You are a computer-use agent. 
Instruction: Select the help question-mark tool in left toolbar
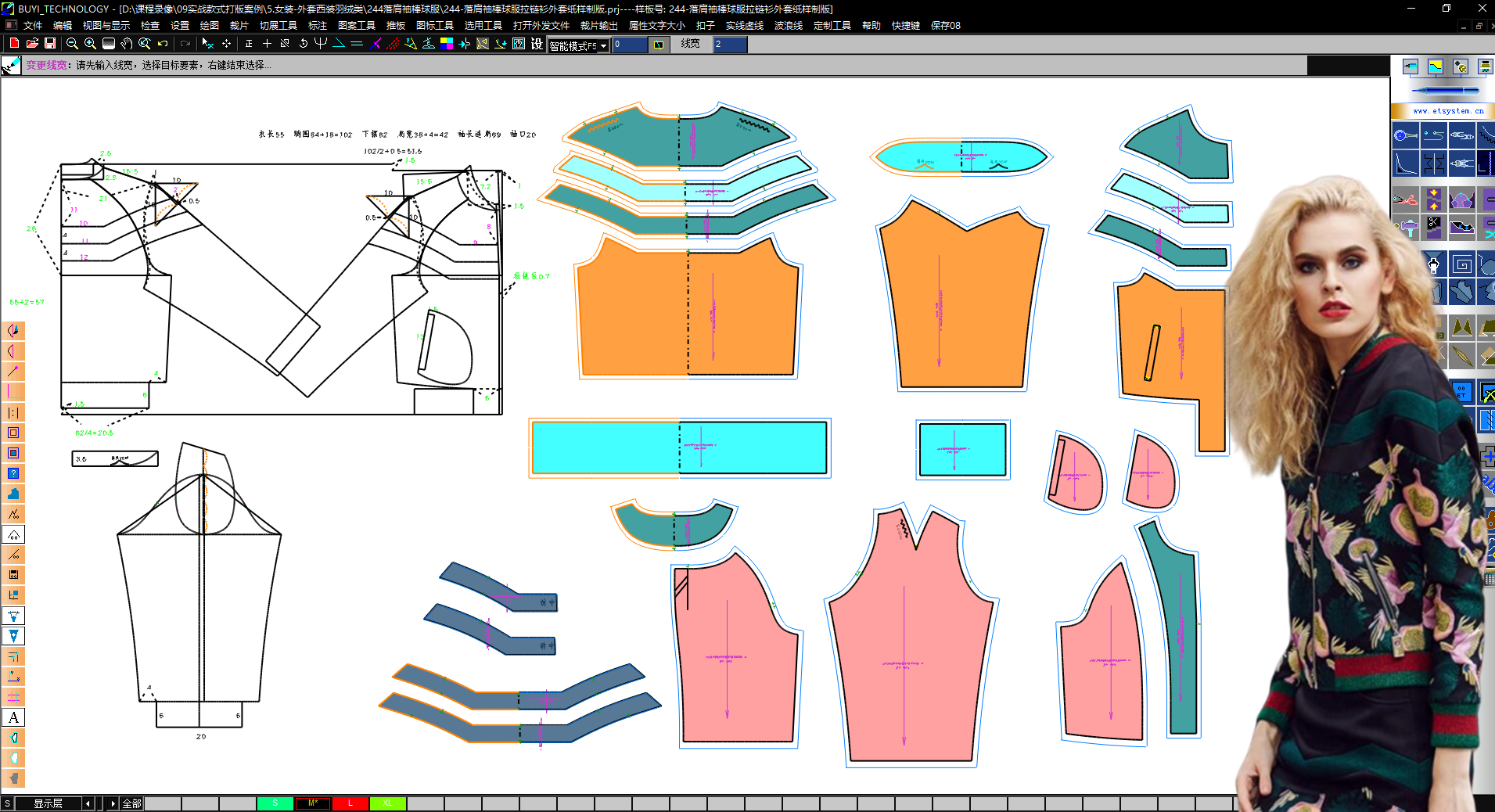click(x=13, y=473)
